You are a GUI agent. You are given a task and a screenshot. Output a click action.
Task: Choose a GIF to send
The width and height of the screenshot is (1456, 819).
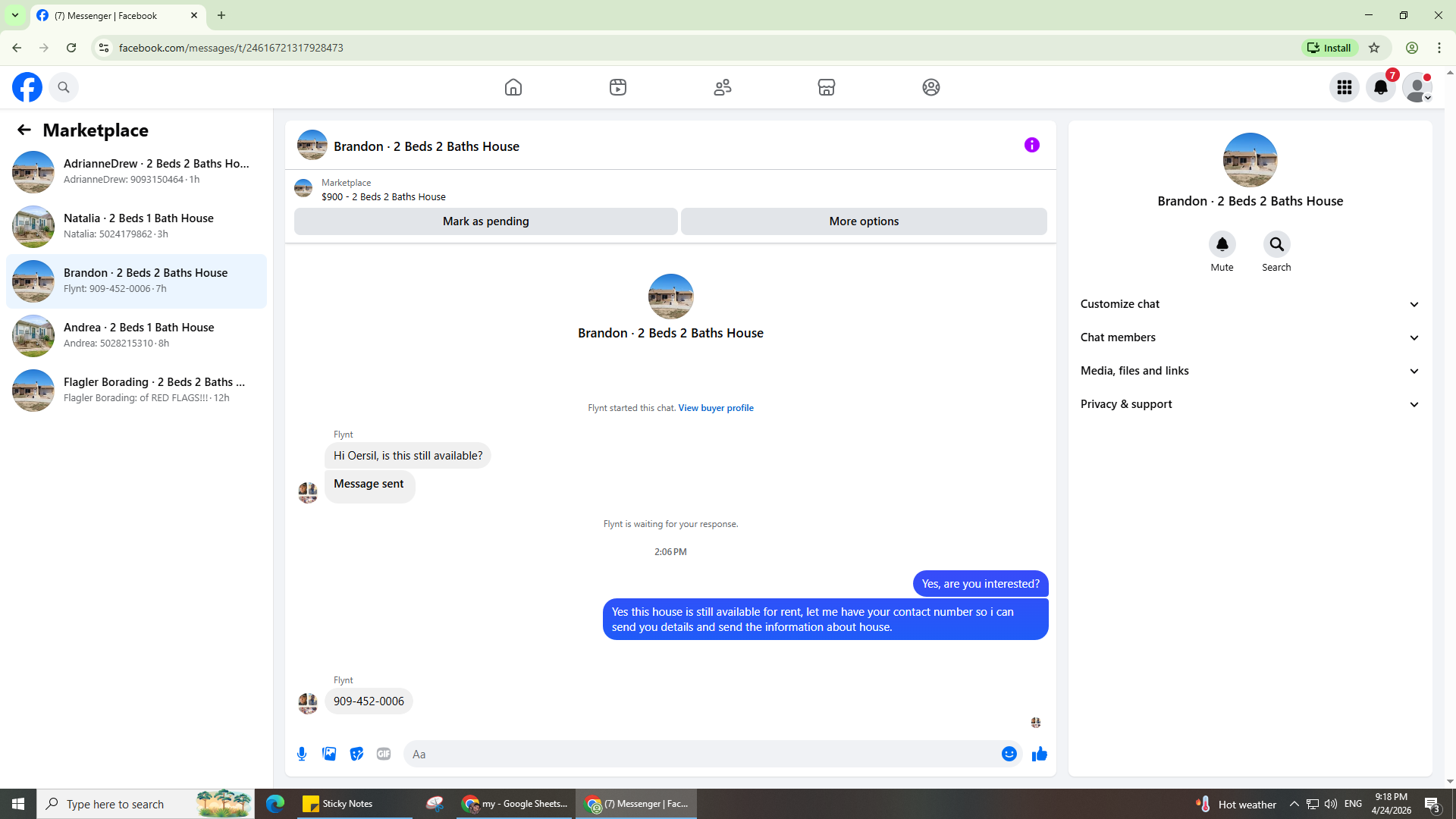tap(384, 754)
